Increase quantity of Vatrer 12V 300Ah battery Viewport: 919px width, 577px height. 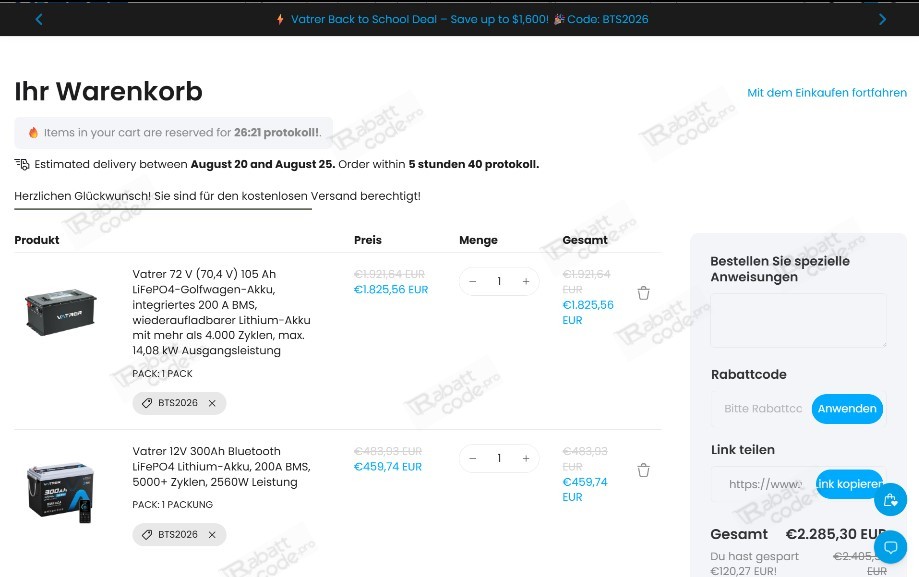click(x=526, y=459)
